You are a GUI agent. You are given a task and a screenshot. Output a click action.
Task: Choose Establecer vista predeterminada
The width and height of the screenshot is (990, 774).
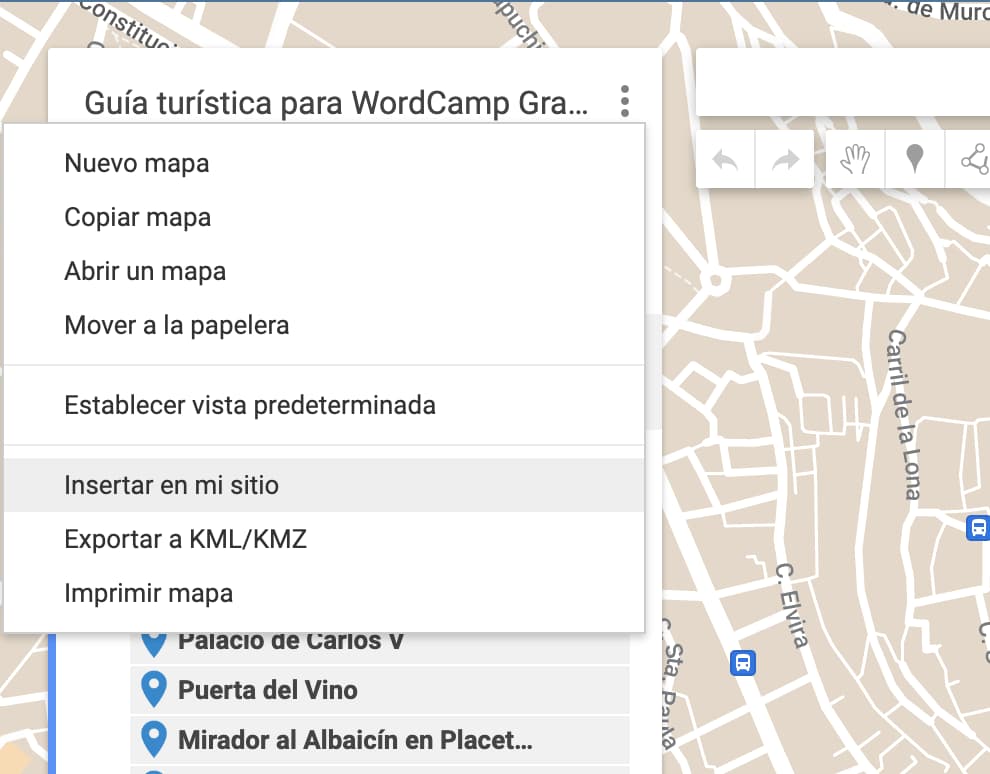click(x=249, y=406)
